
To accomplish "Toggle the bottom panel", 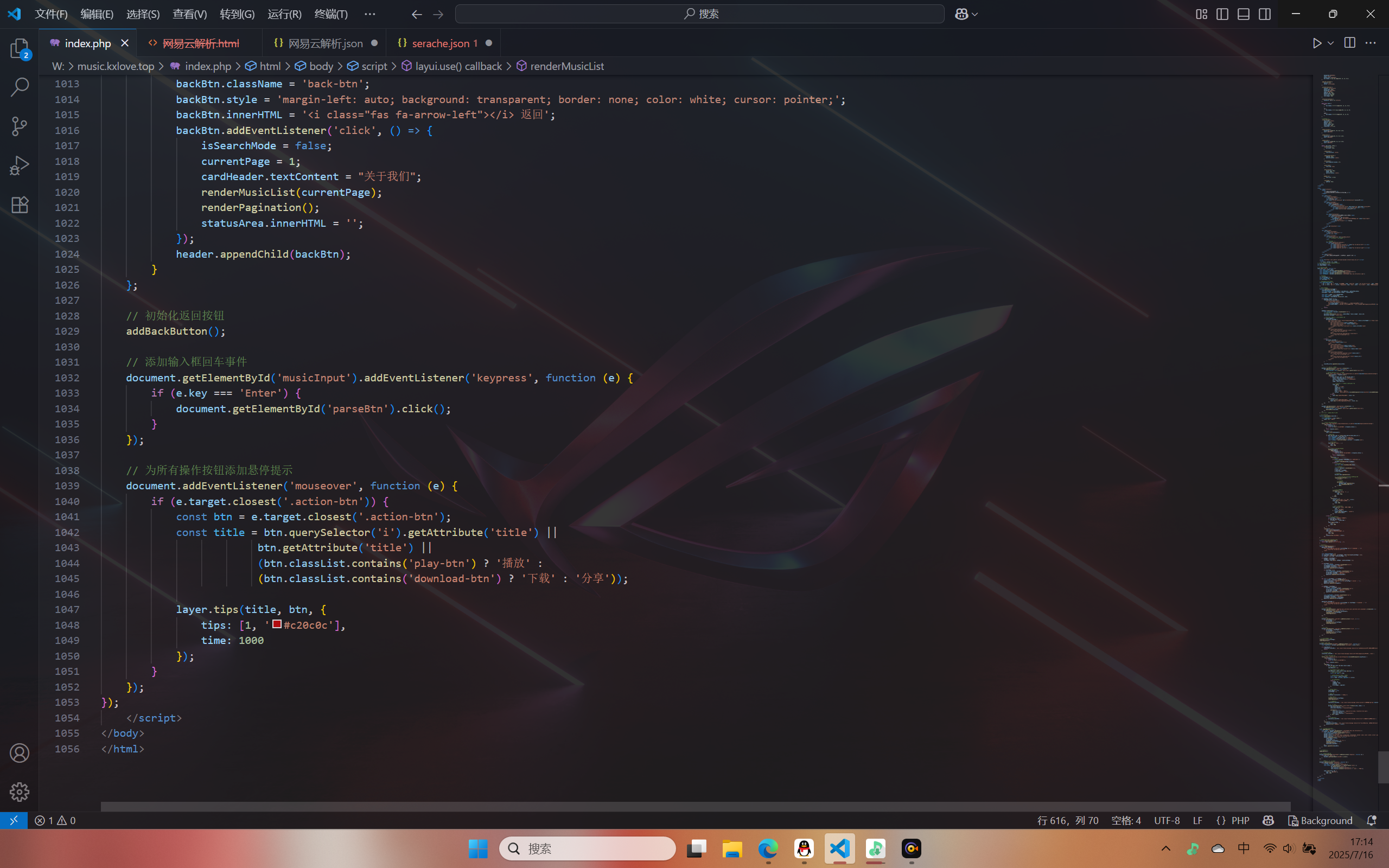I will 1243,14.
